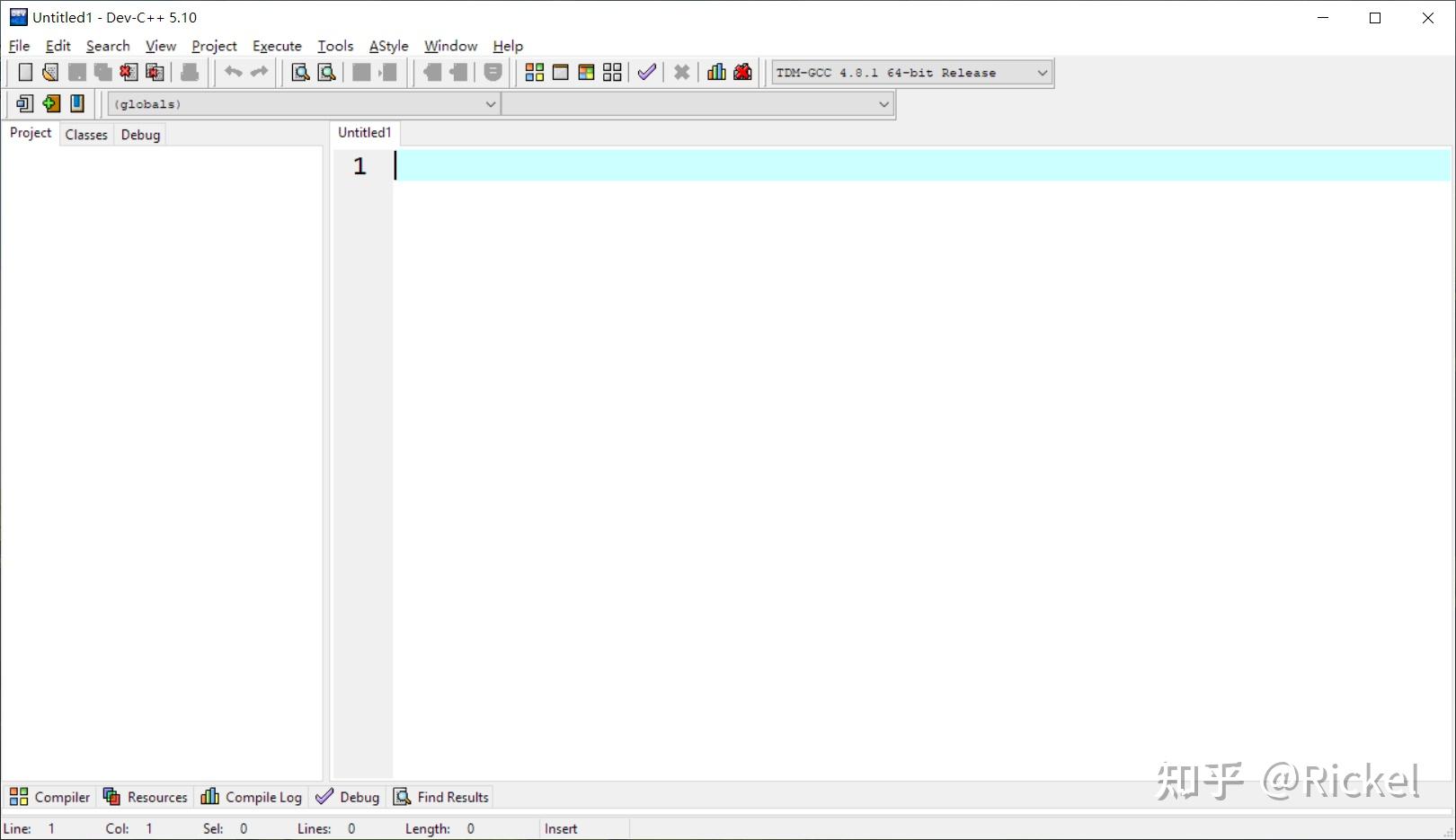The image size is (1456, 840).
Task: Click the Redo arrow icon
Action: 260,73
